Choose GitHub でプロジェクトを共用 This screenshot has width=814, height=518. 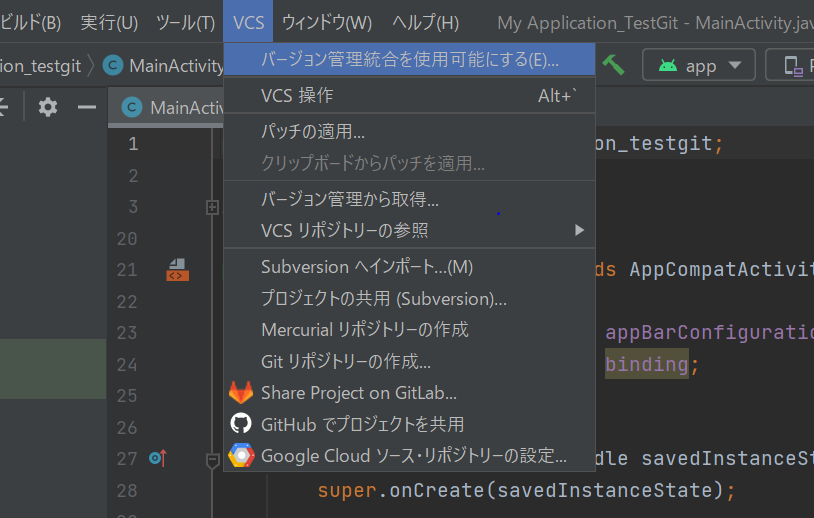click(409, 424)
